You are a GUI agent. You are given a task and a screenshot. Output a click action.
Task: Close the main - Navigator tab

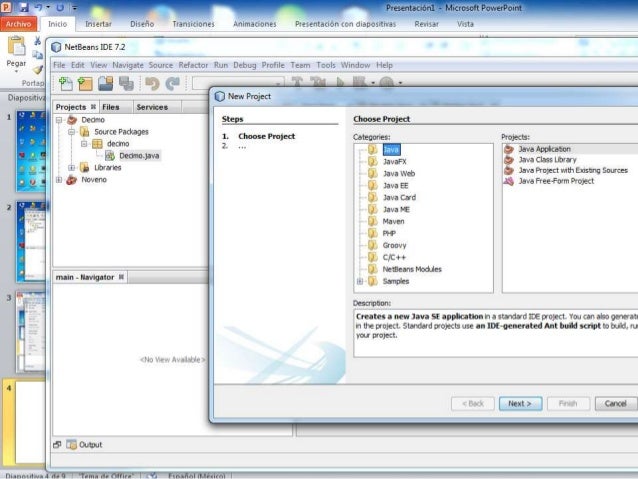pyautogui.click(x=121, y=277)
